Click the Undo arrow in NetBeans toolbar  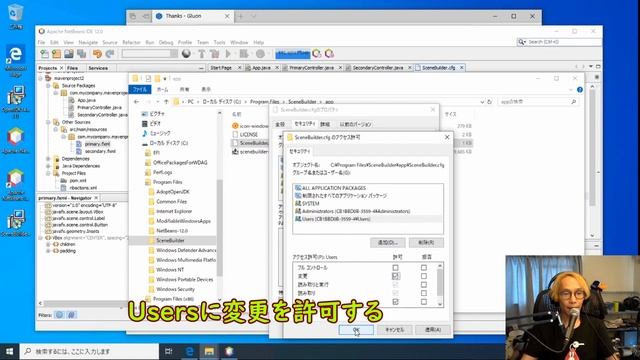(x=97, y=53)
